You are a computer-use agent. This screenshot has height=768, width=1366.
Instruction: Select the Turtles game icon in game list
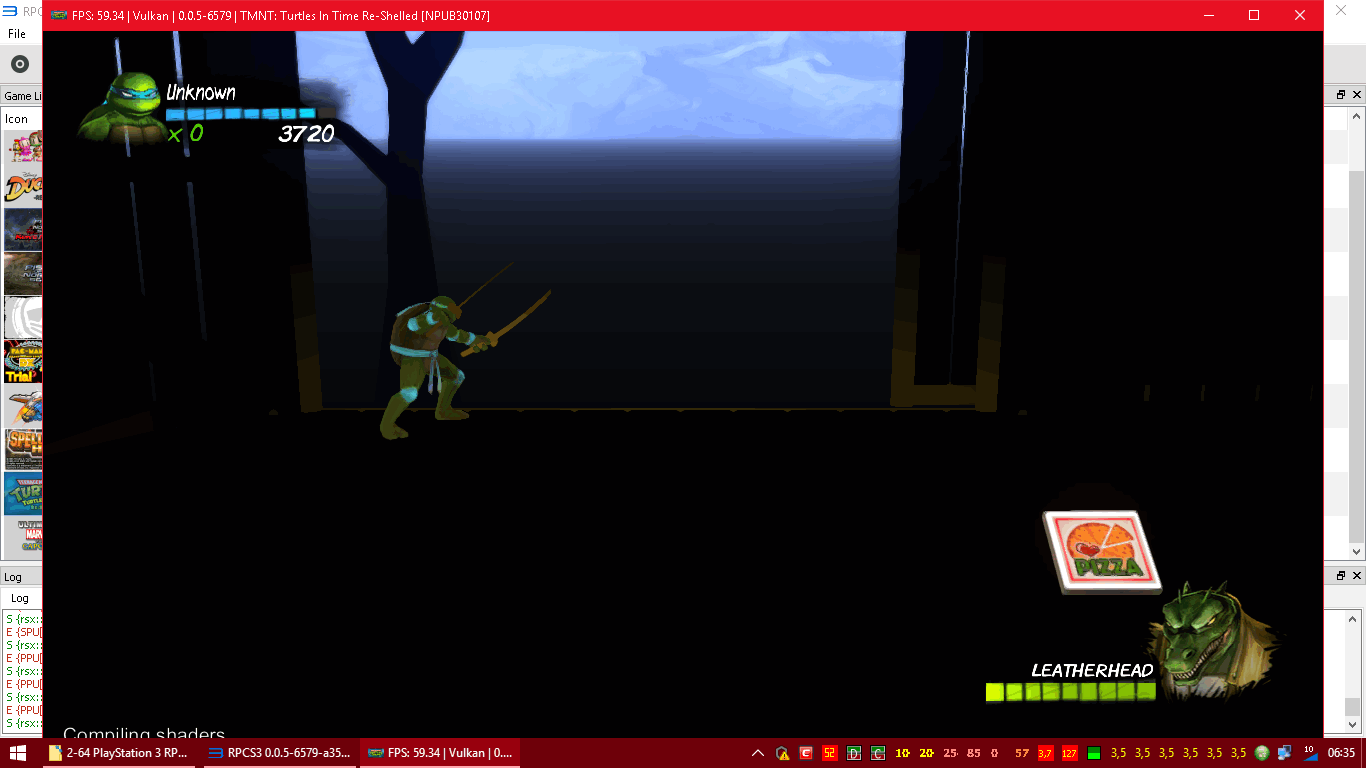24,493
